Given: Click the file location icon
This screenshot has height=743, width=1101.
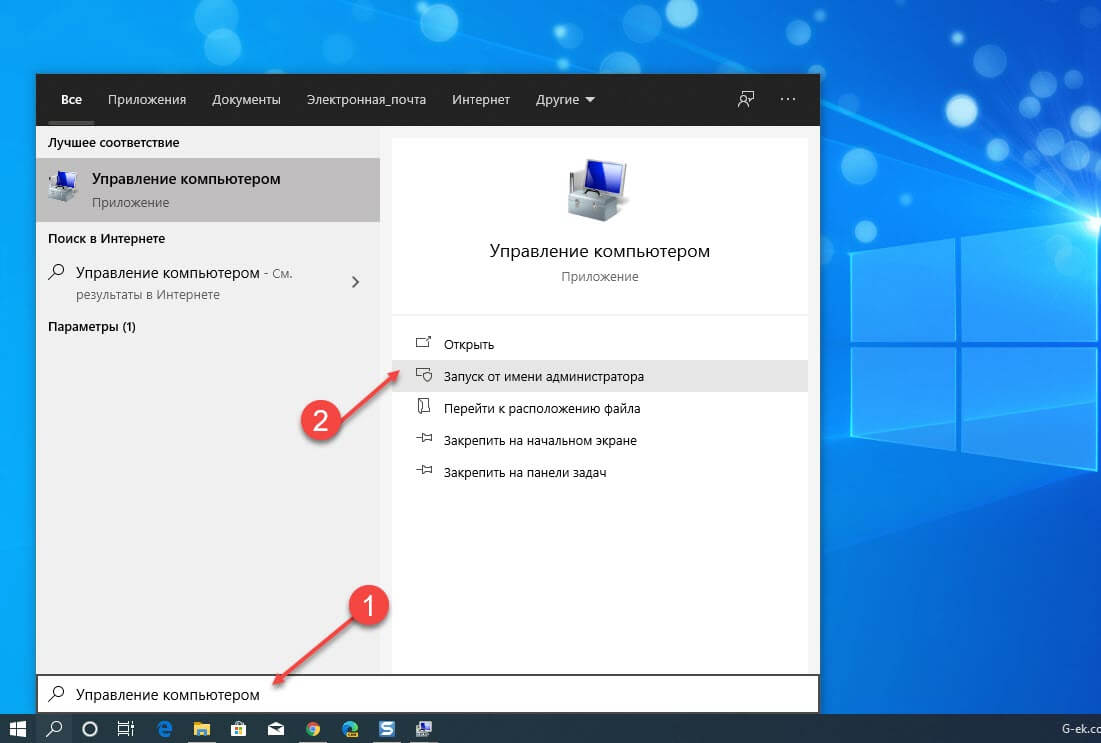Looking at the screenshot, I should coord(423,407).
